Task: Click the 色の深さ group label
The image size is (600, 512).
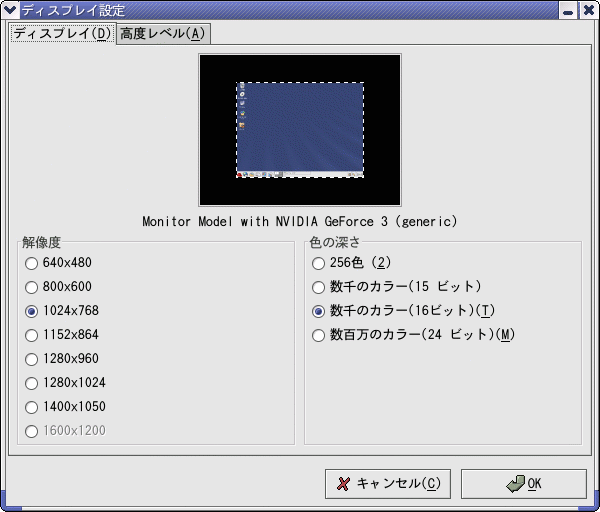Action: click(x=335, y=242)
